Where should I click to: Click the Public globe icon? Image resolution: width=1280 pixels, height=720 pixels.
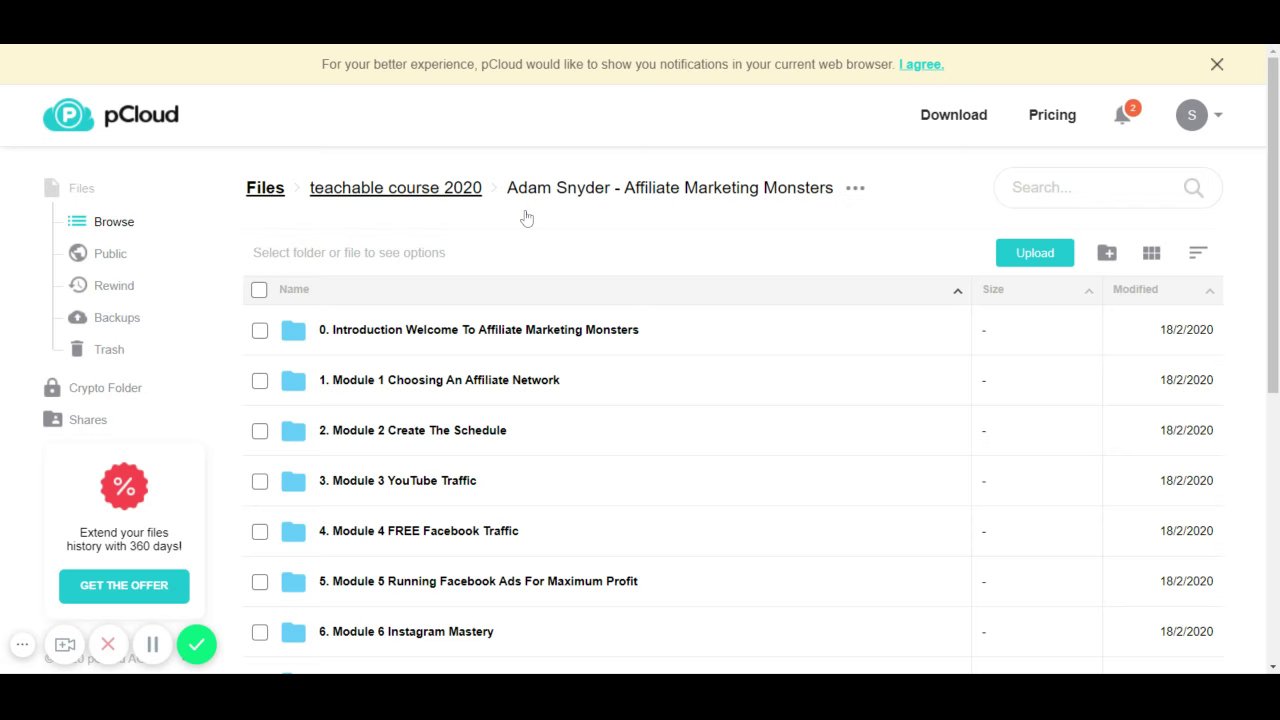click(x=77, y=253)
